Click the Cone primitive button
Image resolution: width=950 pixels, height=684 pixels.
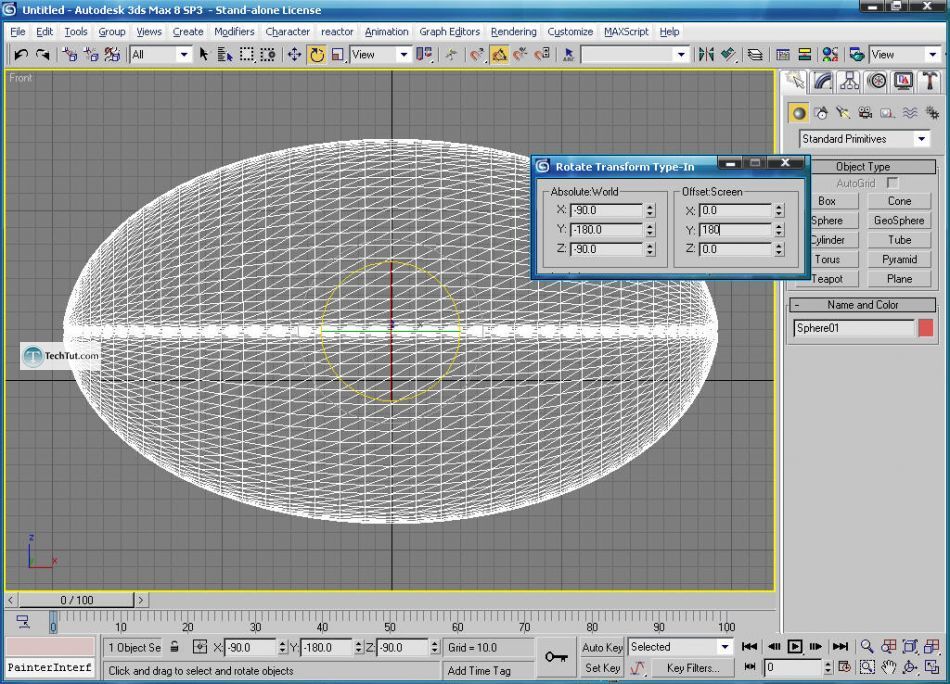(x=899, y=201)
